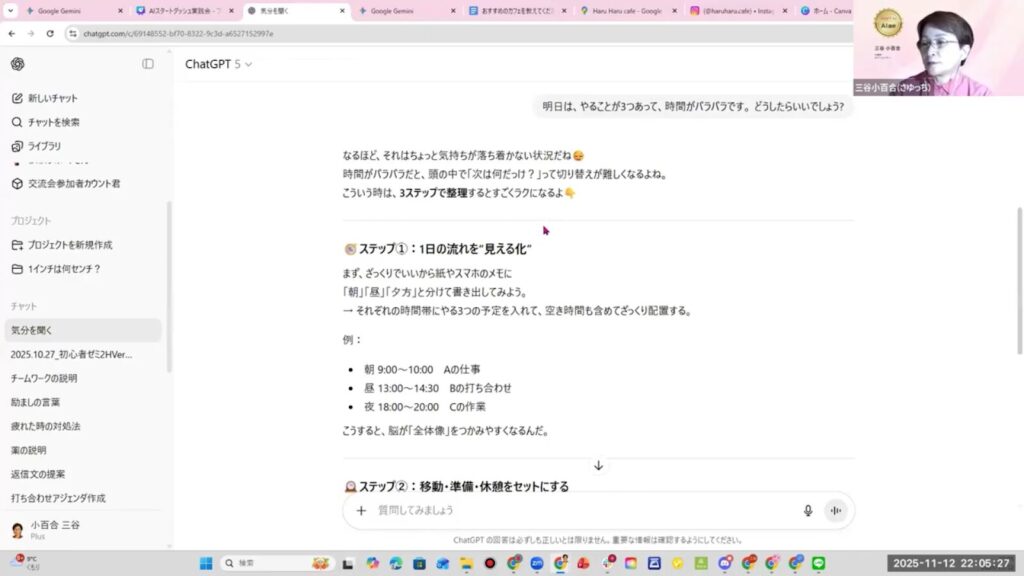The width and height of the screenshot is (1024, 576).
Task: Switch to the Haru Haru cafe browser tab
Action: [x=630, y=11]
